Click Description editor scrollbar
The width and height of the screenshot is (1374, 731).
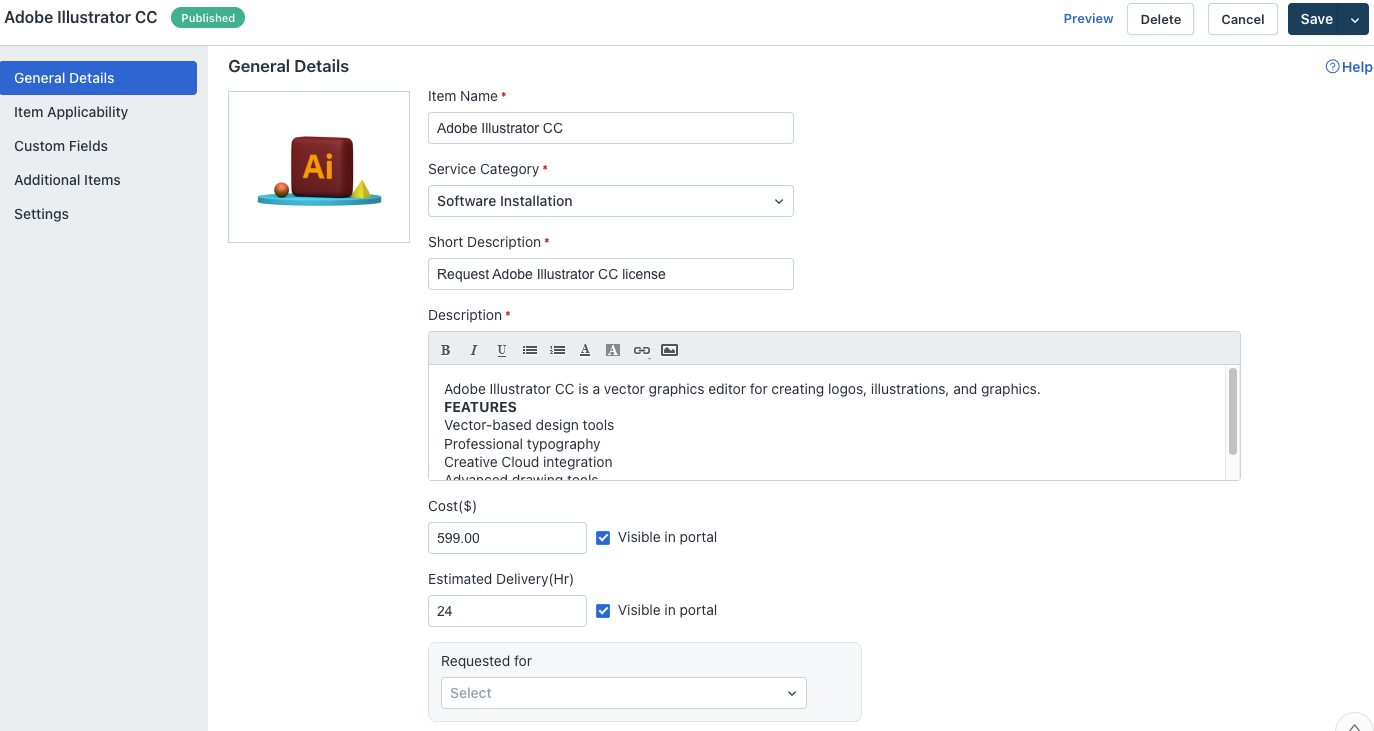pyautogui.click(x=1233, y=411)
